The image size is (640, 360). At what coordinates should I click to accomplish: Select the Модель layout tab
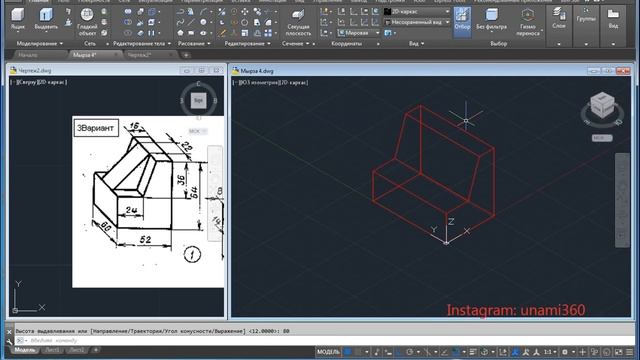[x=24, y=350]
